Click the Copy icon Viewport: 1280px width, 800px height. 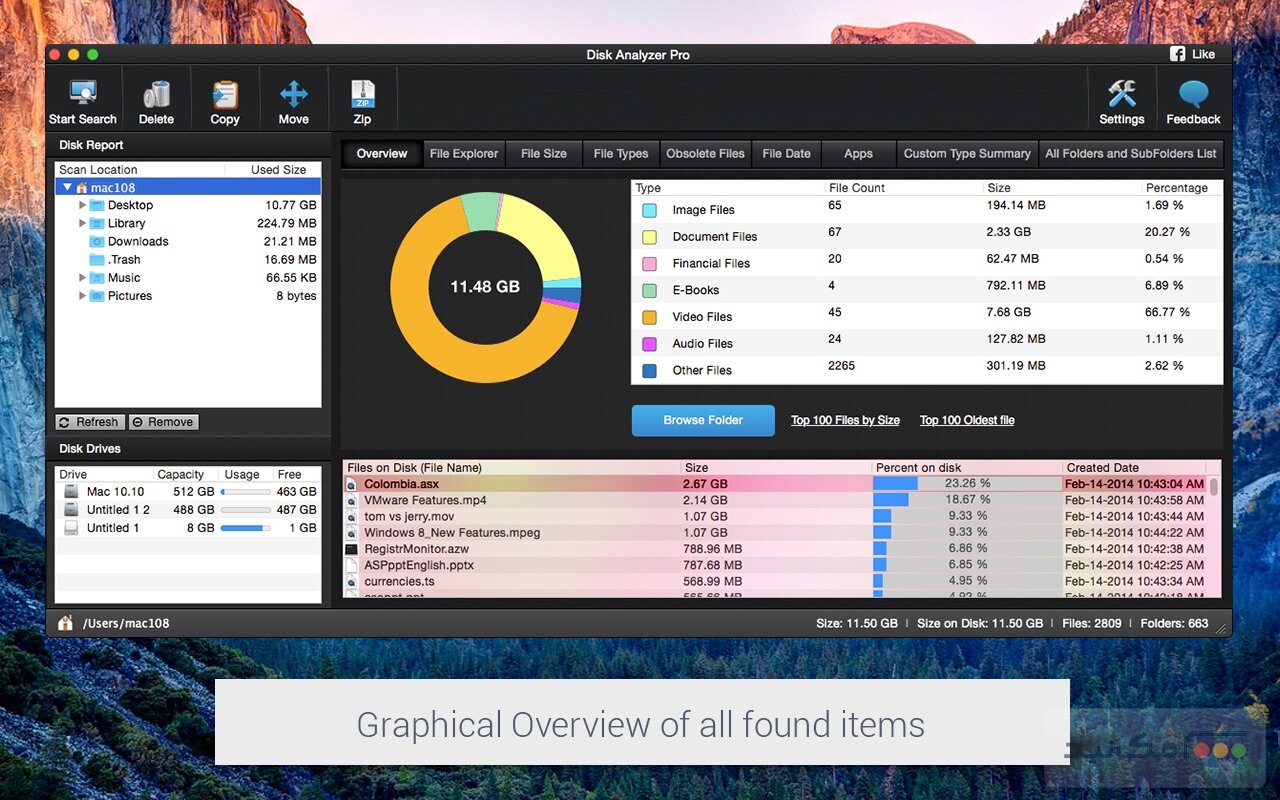pos(224,97)
